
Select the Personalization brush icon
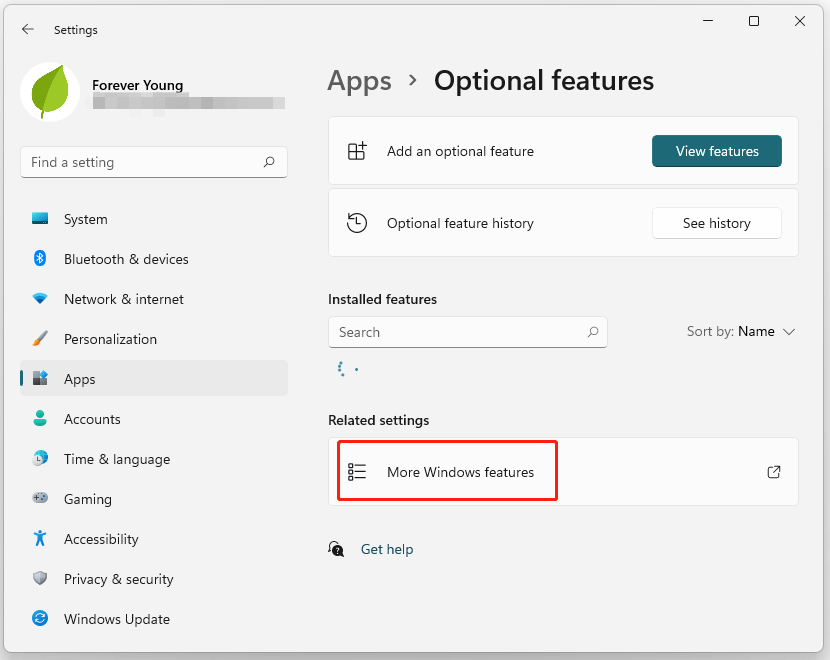tap(40, 339)
